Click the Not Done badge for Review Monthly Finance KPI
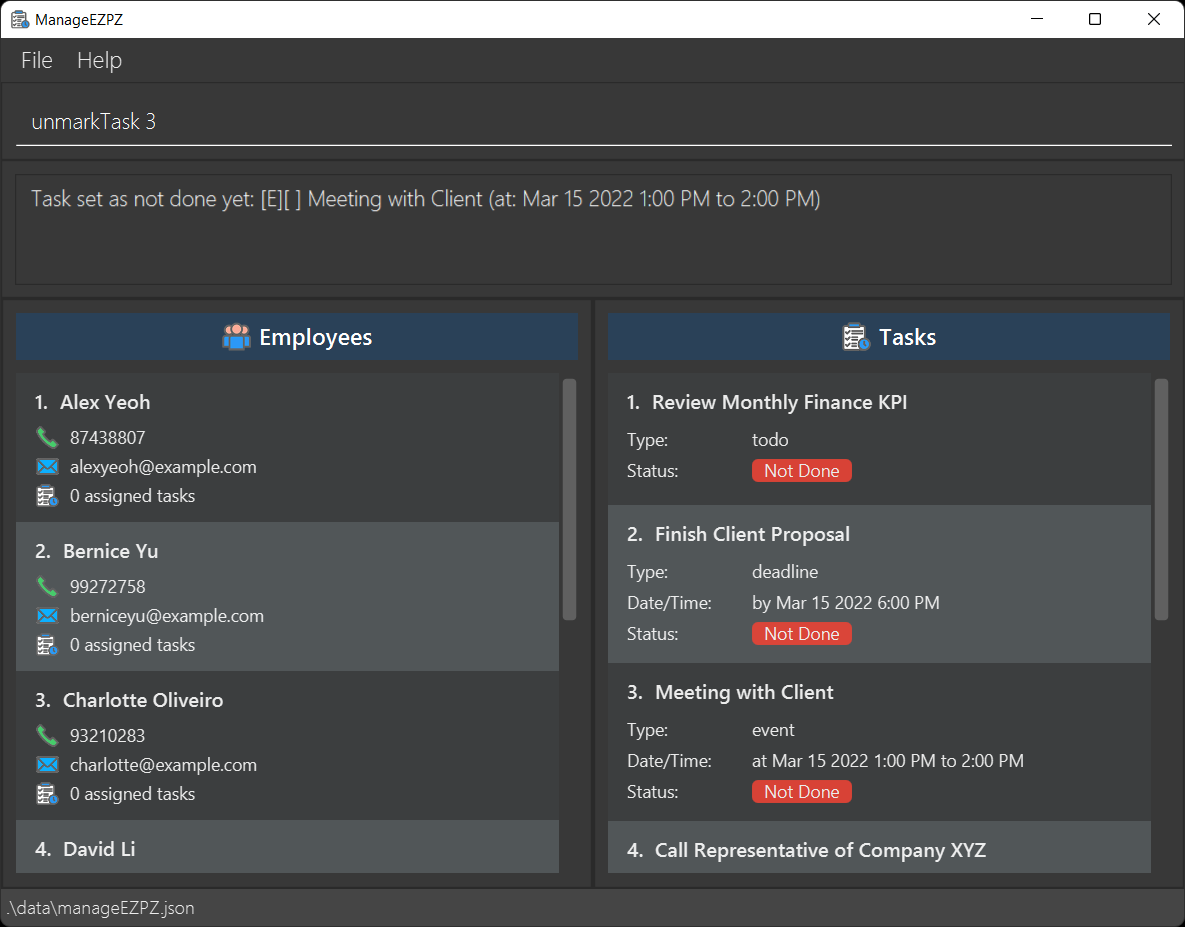The width and height of the screenshot is (1185, 927). point(802,471)
